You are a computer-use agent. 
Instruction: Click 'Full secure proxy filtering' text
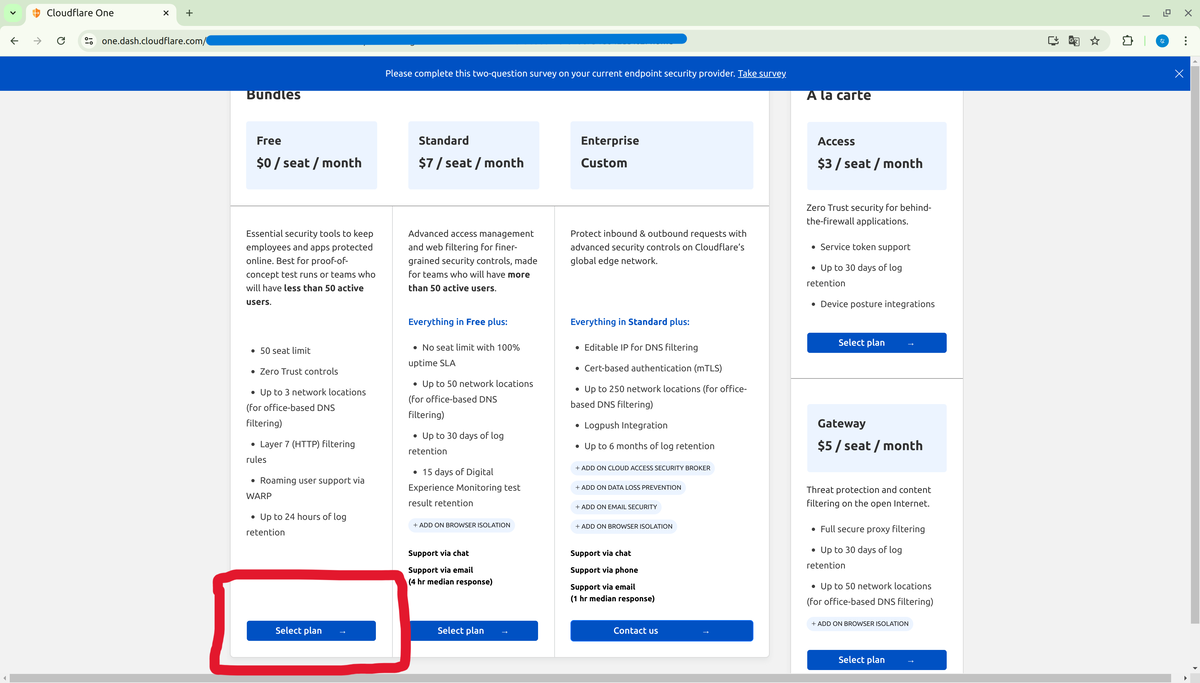coord(872,529)
